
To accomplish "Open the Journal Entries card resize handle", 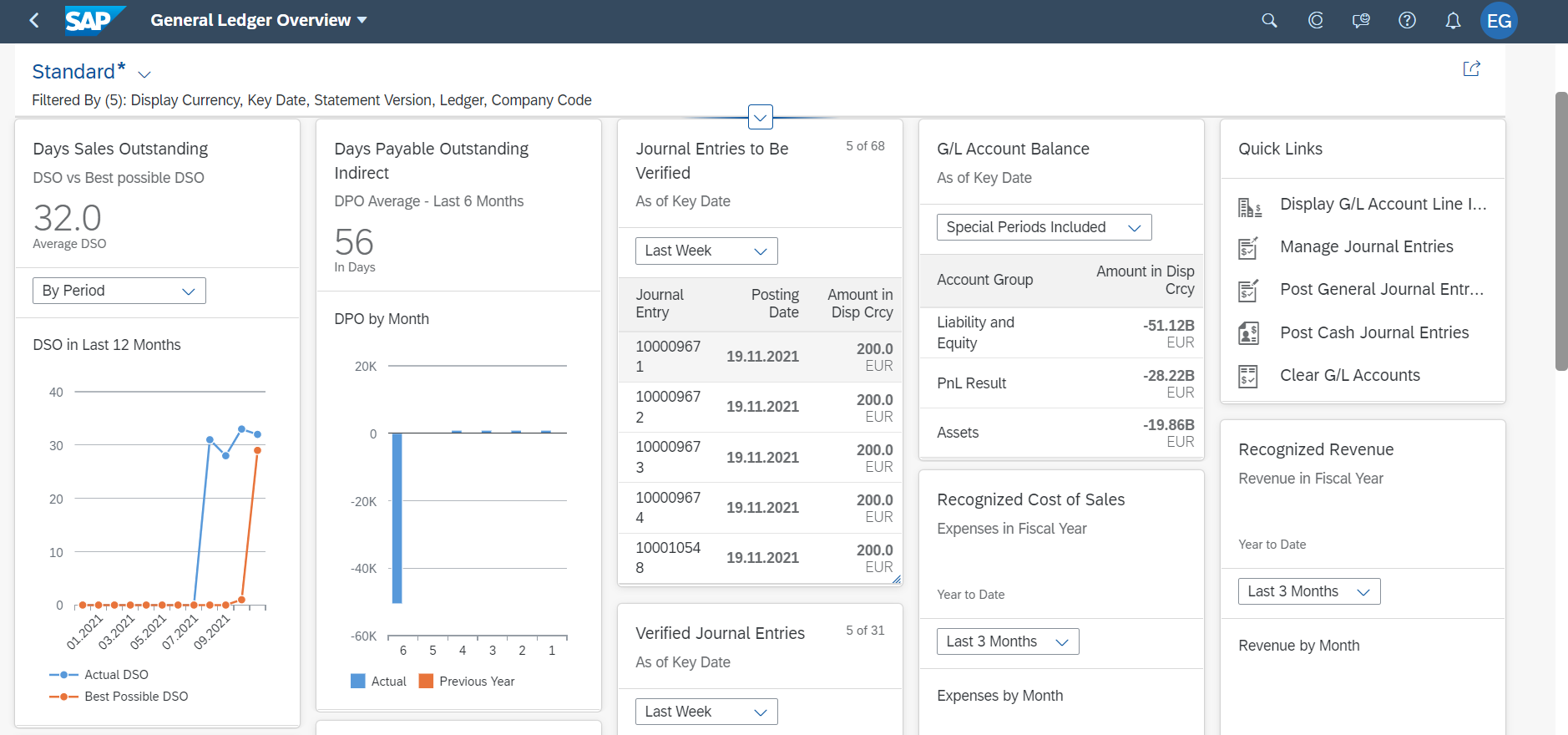I will [896, 579].
